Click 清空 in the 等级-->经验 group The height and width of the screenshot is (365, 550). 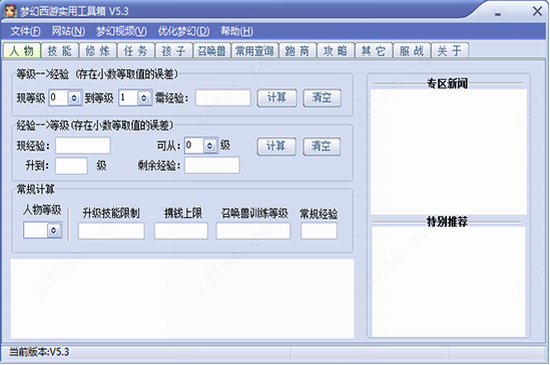[x=322, y=97]
